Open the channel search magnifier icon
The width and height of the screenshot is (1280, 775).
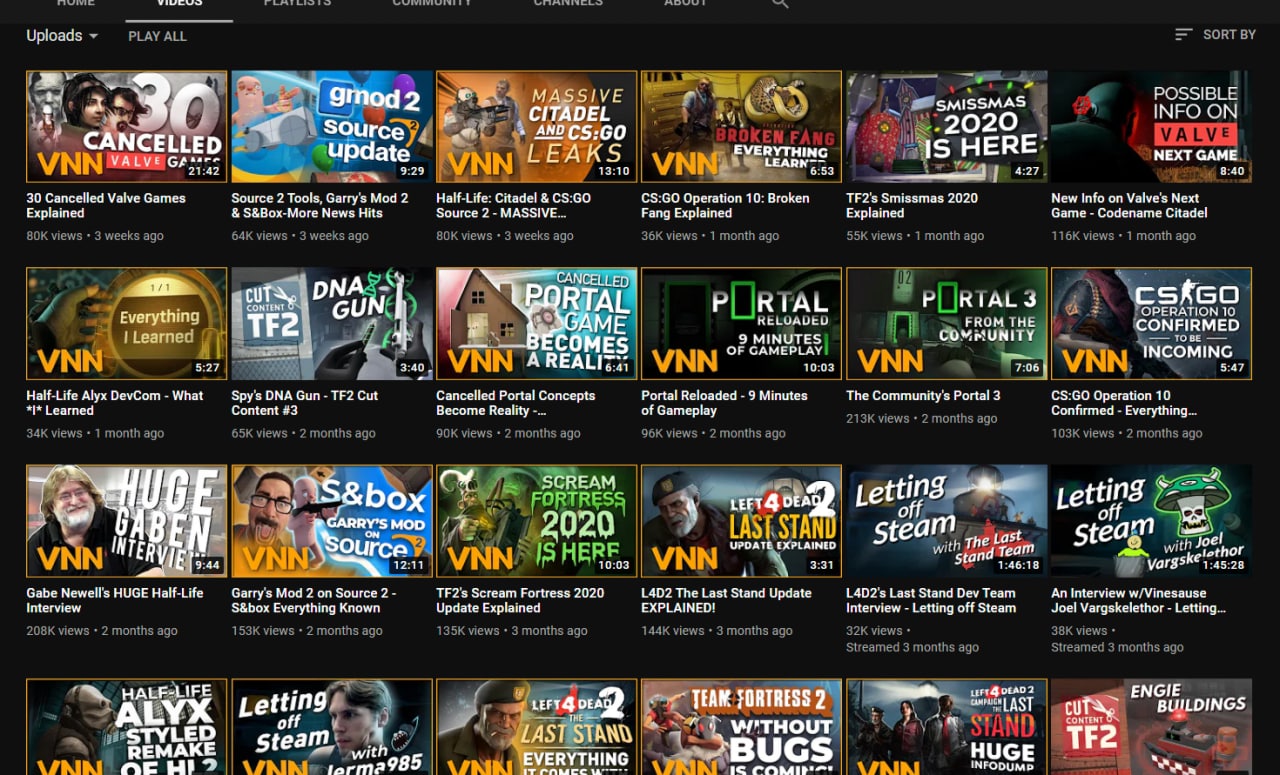pyautogui.click(x=781, y=4)
